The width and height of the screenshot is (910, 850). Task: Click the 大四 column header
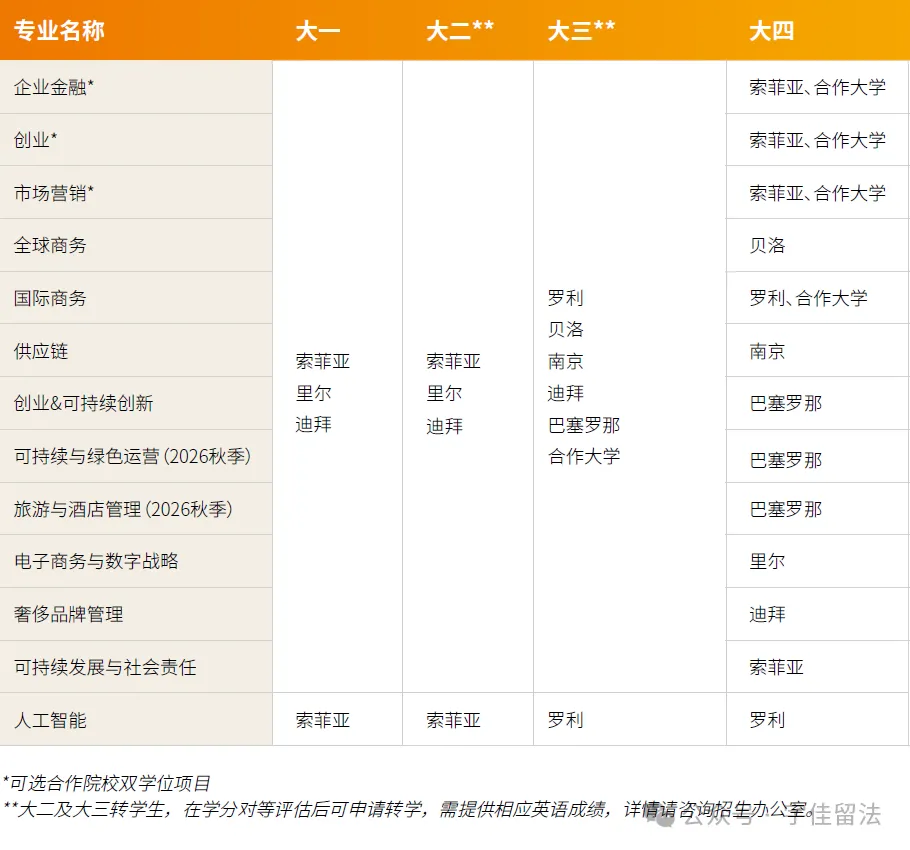pyautogui.click(x=771, y=30)
